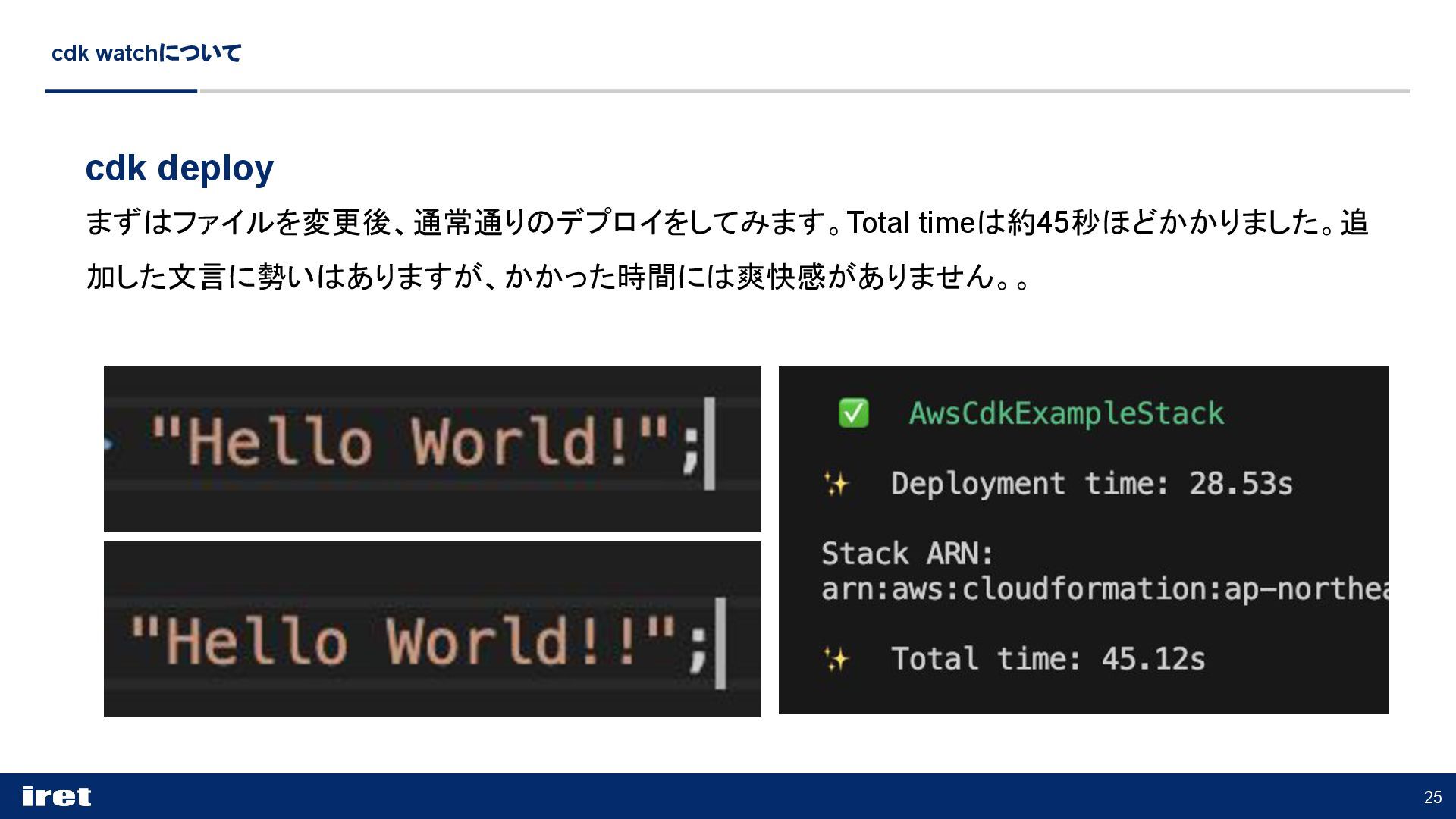The image size is (1456, 819).
Task: Click sparkle icon beside Total time
Action: [x=836, y=658]
